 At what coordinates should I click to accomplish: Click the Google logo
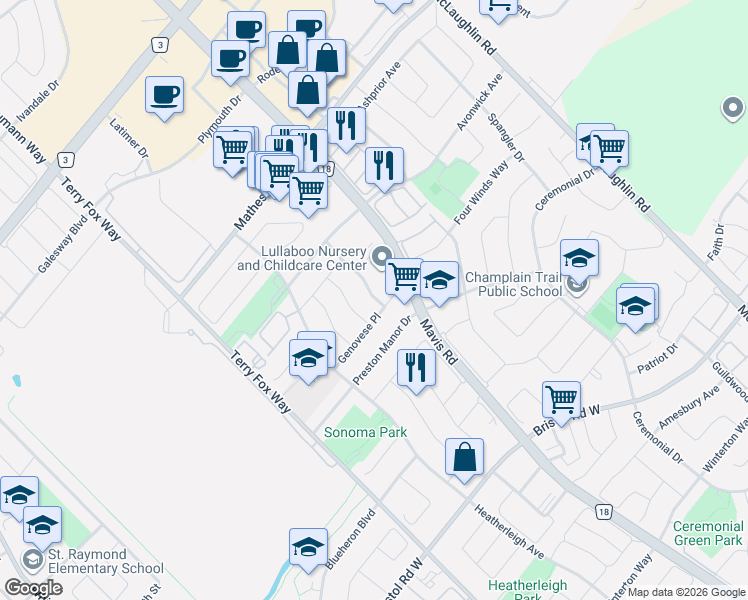[33, 588]
